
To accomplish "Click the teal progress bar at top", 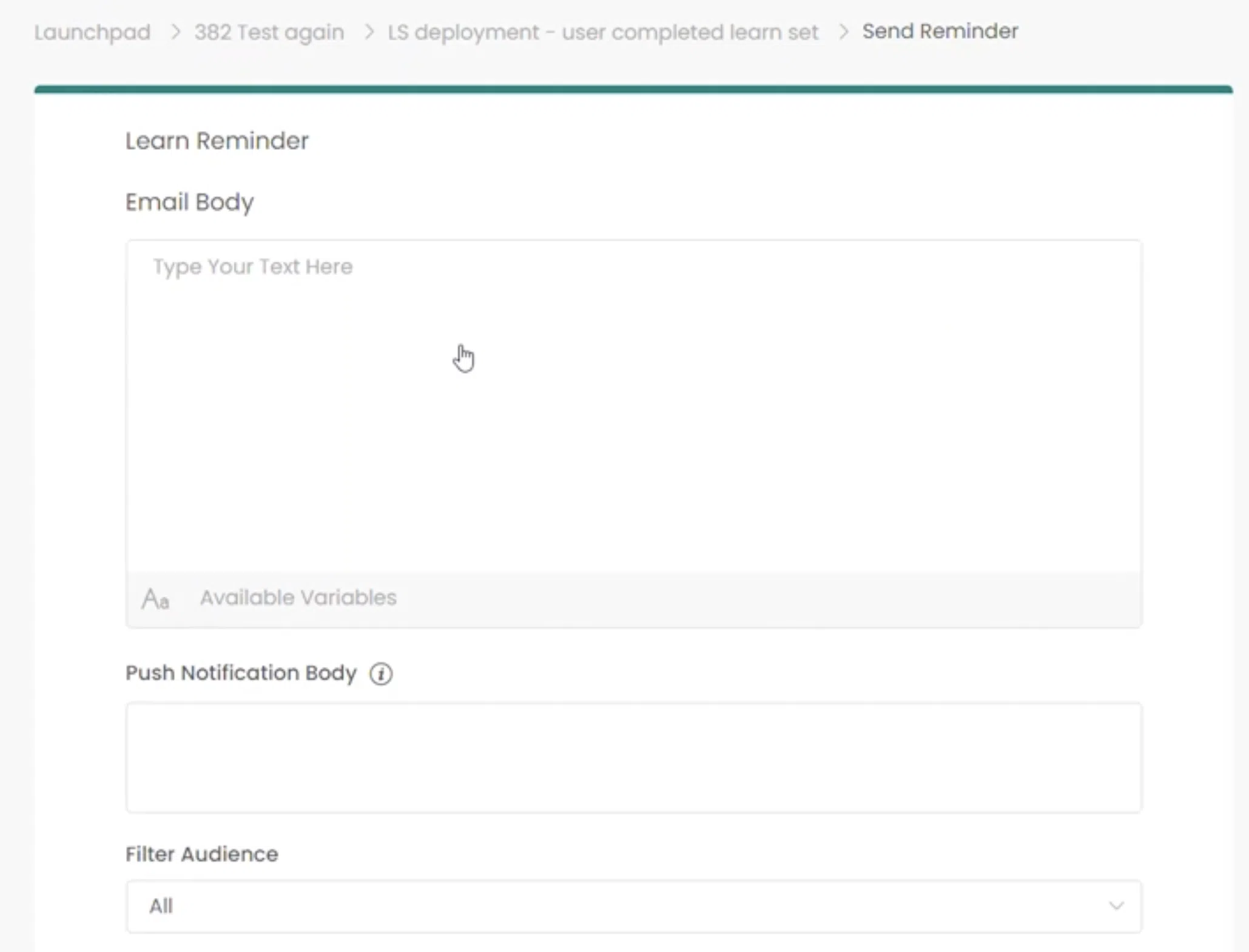I will [x=633, y=89].
